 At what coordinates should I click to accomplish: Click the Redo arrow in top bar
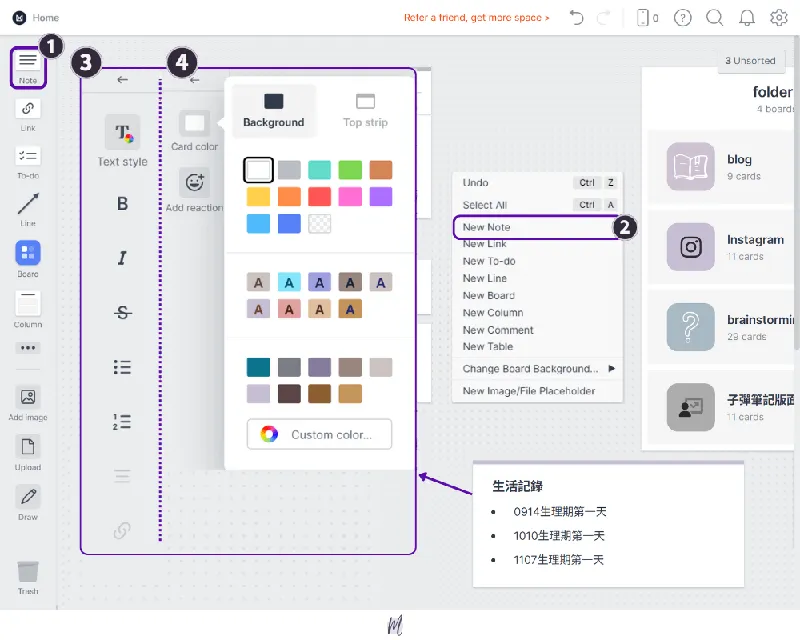pos(603,18)
